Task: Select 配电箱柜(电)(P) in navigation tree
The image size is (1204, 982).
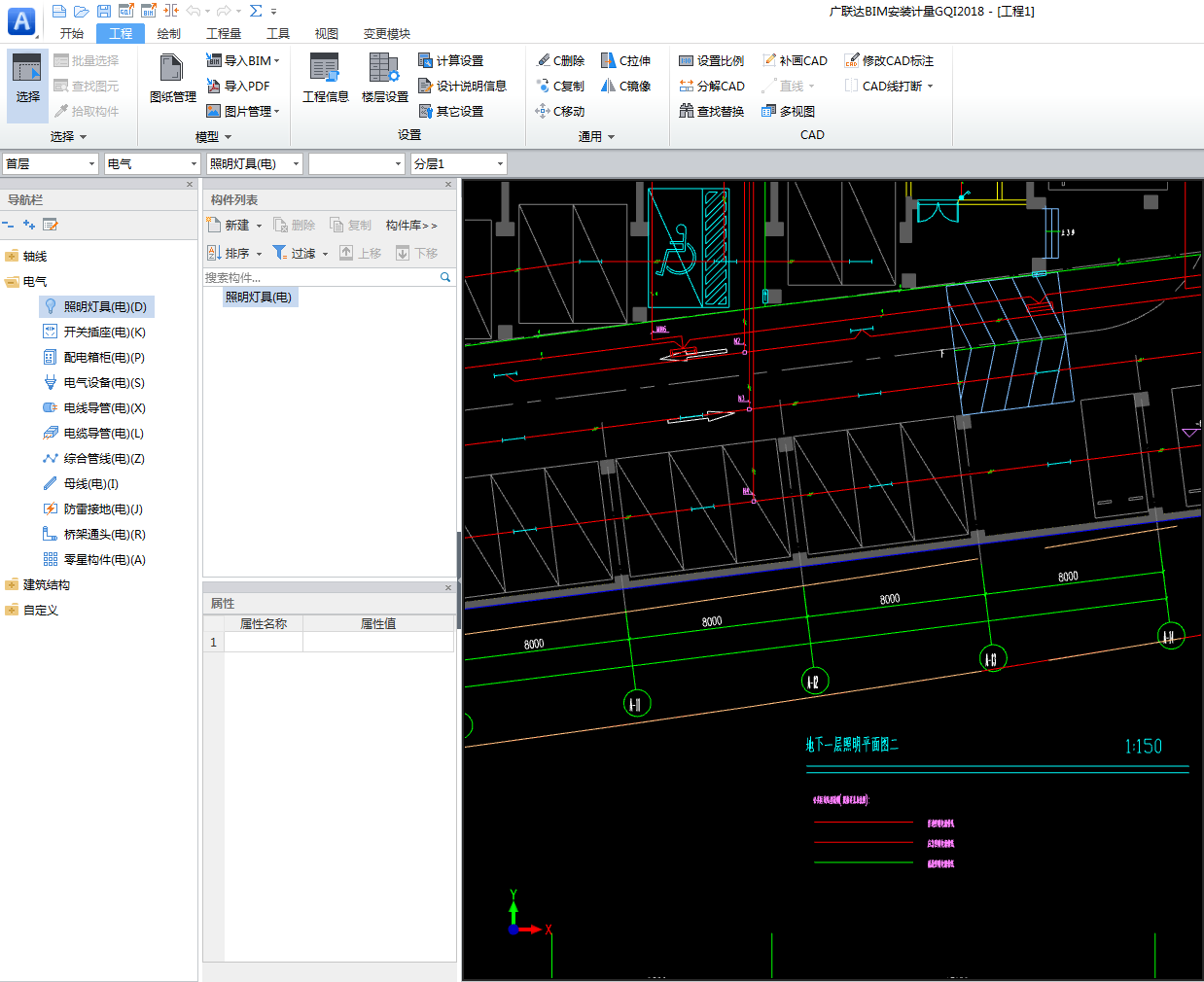Action: click(x=94, y=357)
